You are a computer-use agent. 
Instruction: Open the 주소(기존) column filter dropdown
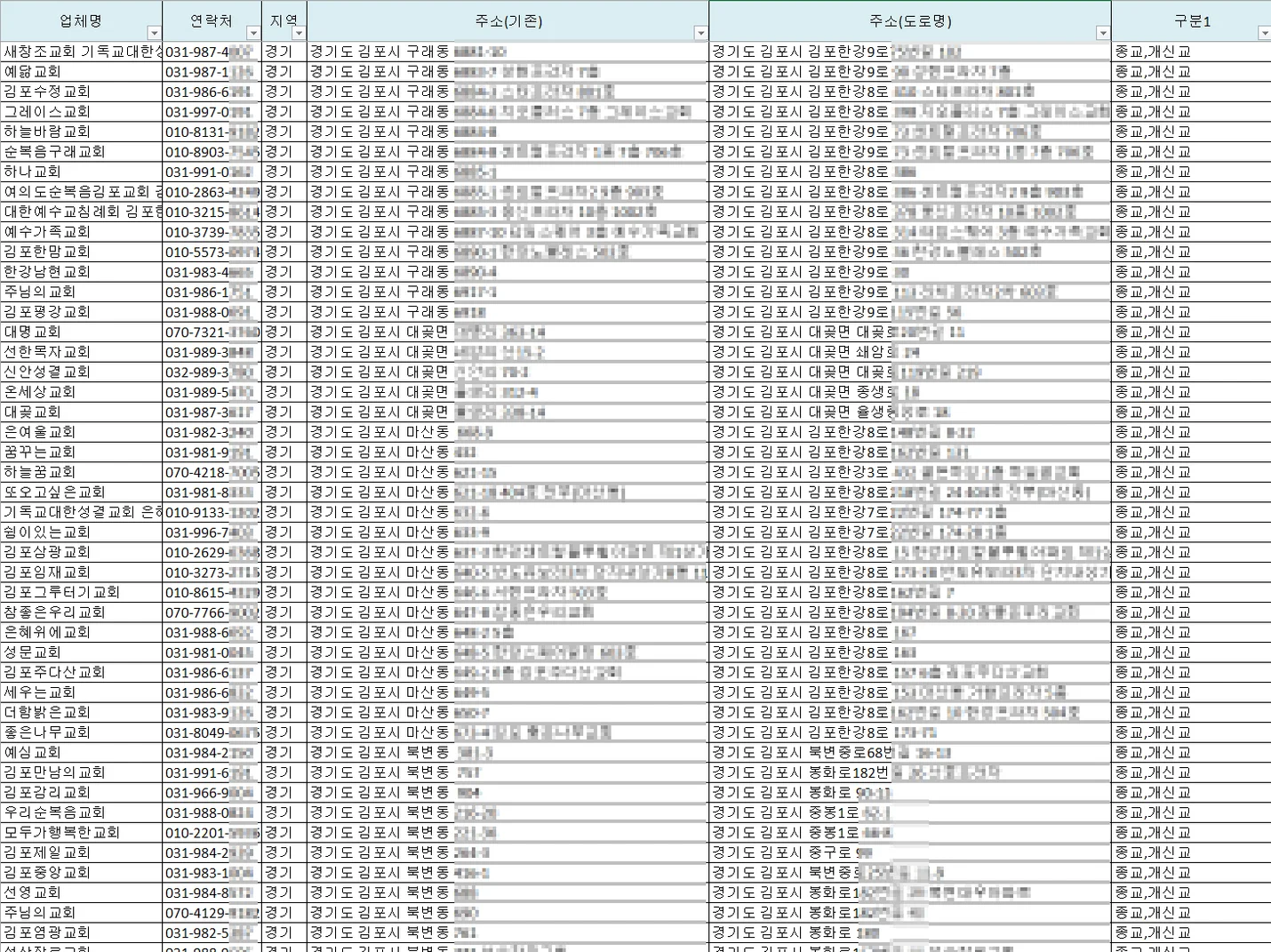[x=700, y=34]
